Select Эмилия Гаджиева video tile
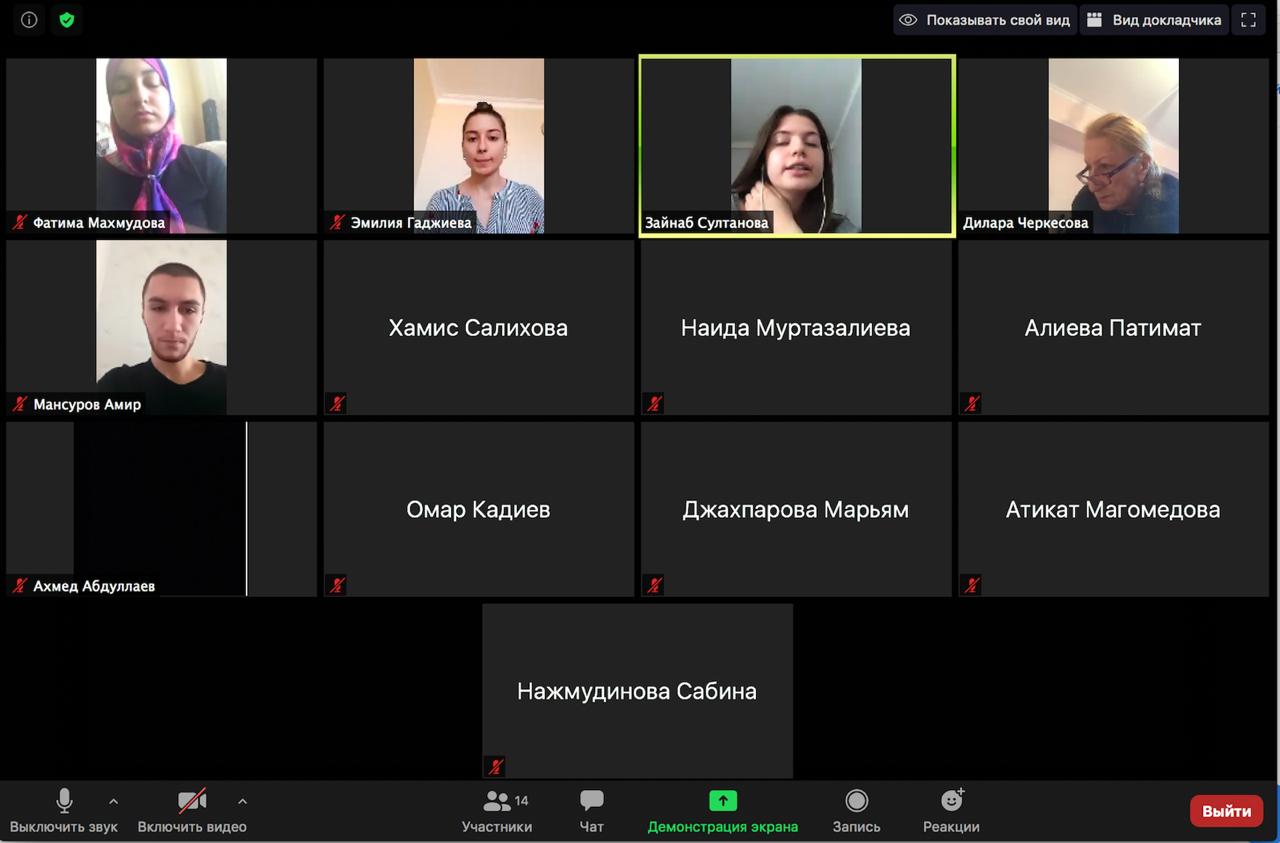Image resolution: width=1280 pixels, height=843 pixels. (479, 145)
